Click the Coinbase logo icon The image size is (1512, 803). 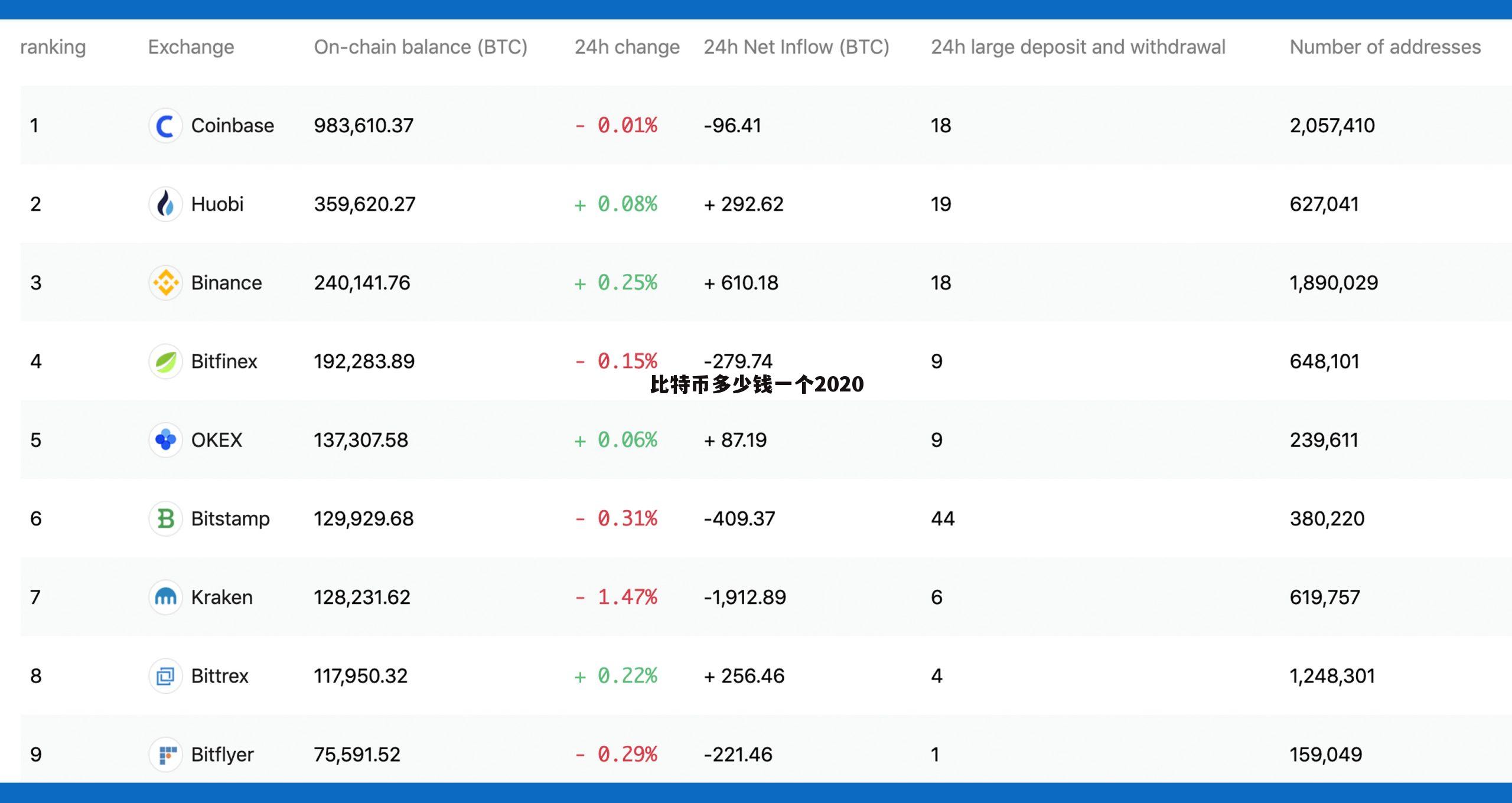(165, 126)
